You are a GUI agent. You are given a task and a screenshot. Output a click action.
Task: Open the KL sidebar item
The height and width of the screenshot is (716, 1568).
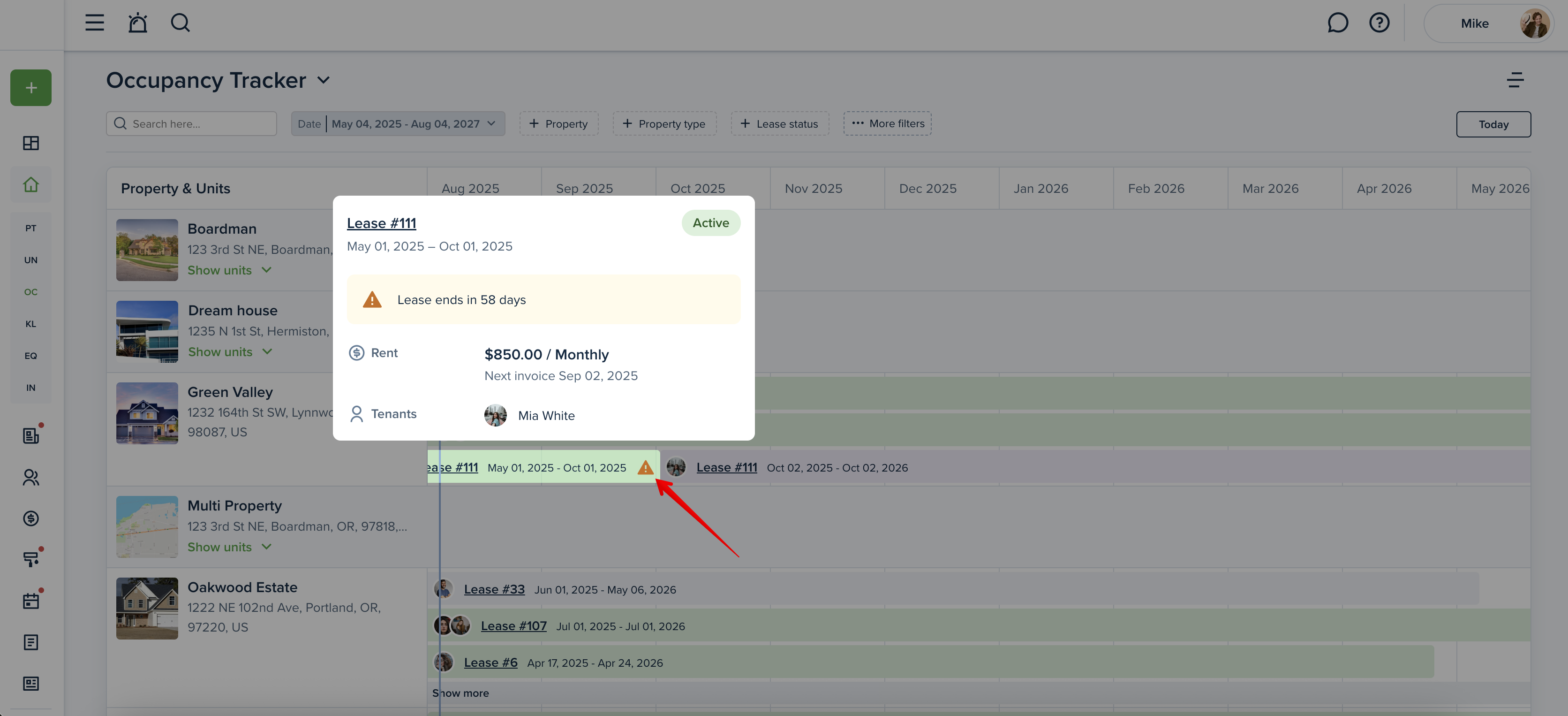click(x=31, y=324)
